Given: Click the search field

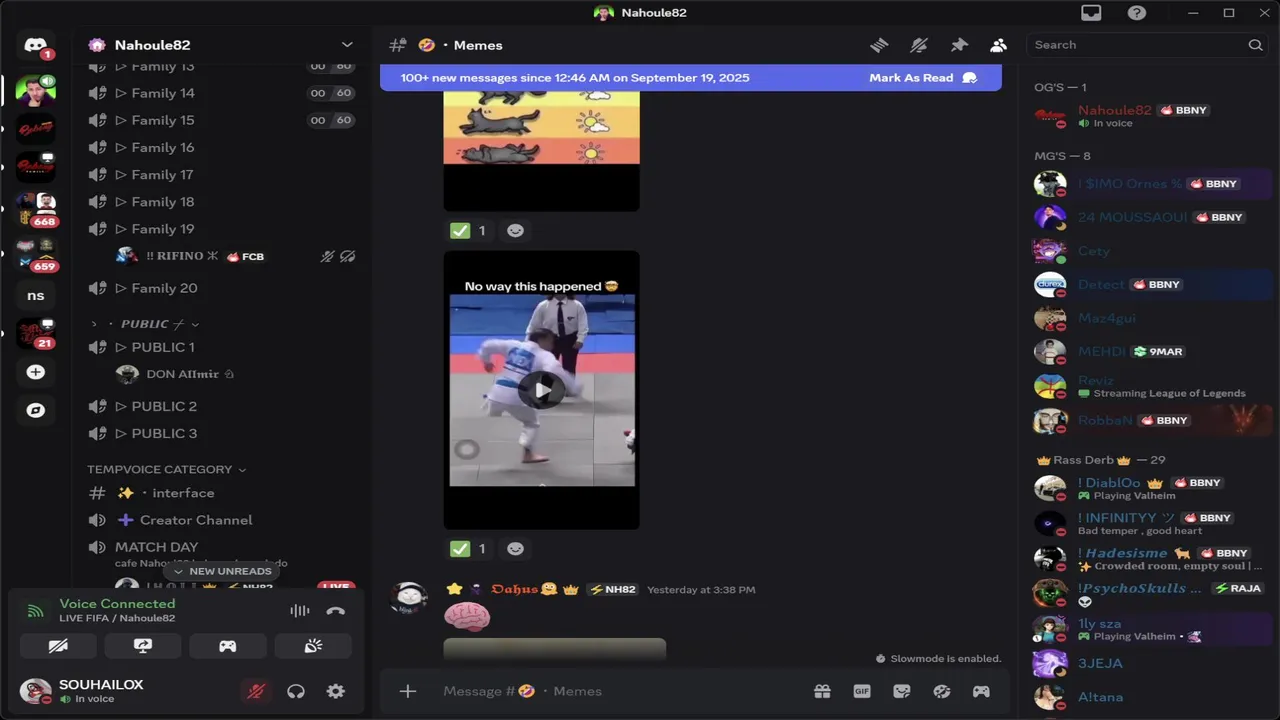Looking at the screenshot, I should pyautogui.click(x=1148, y=45).
